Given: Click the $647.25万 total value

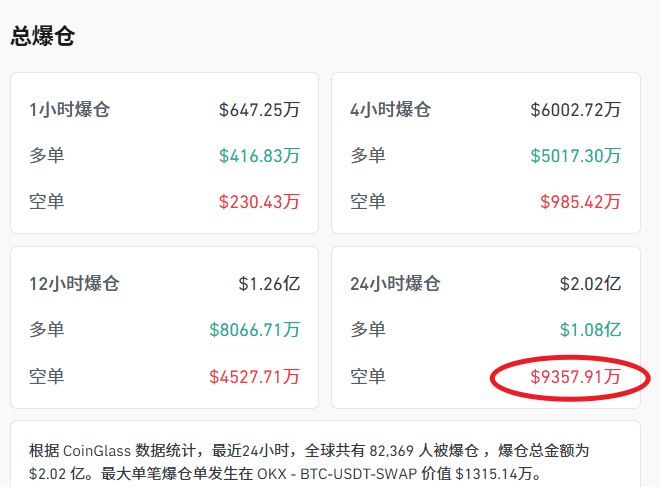Looking at the screenshot, I should click(x=259, y=110).
